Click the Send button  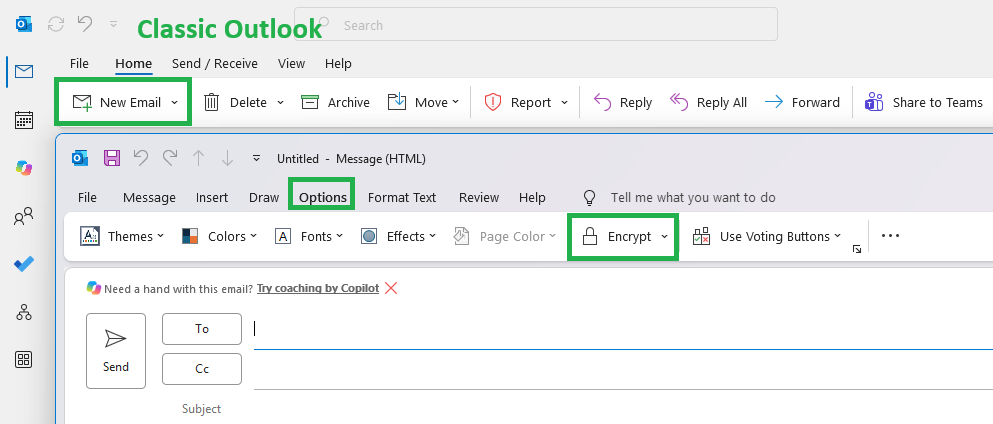(x=116, y=351)
